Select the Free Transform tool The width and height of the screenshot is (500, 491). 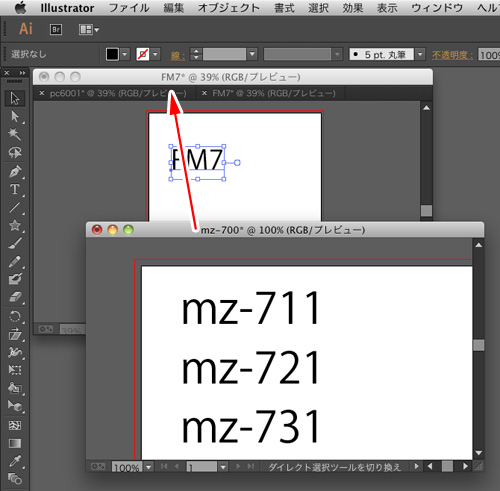pyautogui.click(x=15, y=370)
